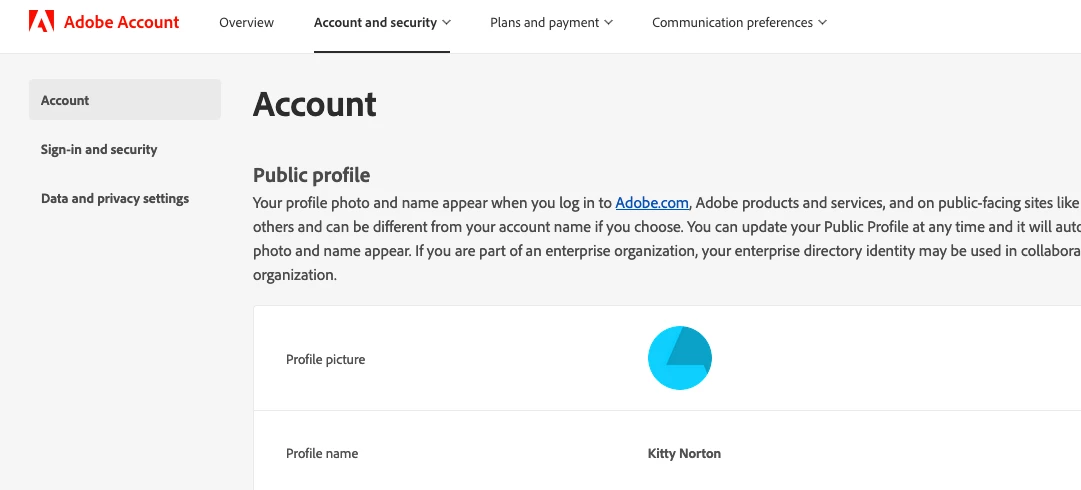Click the Public profile section heading
1081x490 pixels.
click(311, 175)
